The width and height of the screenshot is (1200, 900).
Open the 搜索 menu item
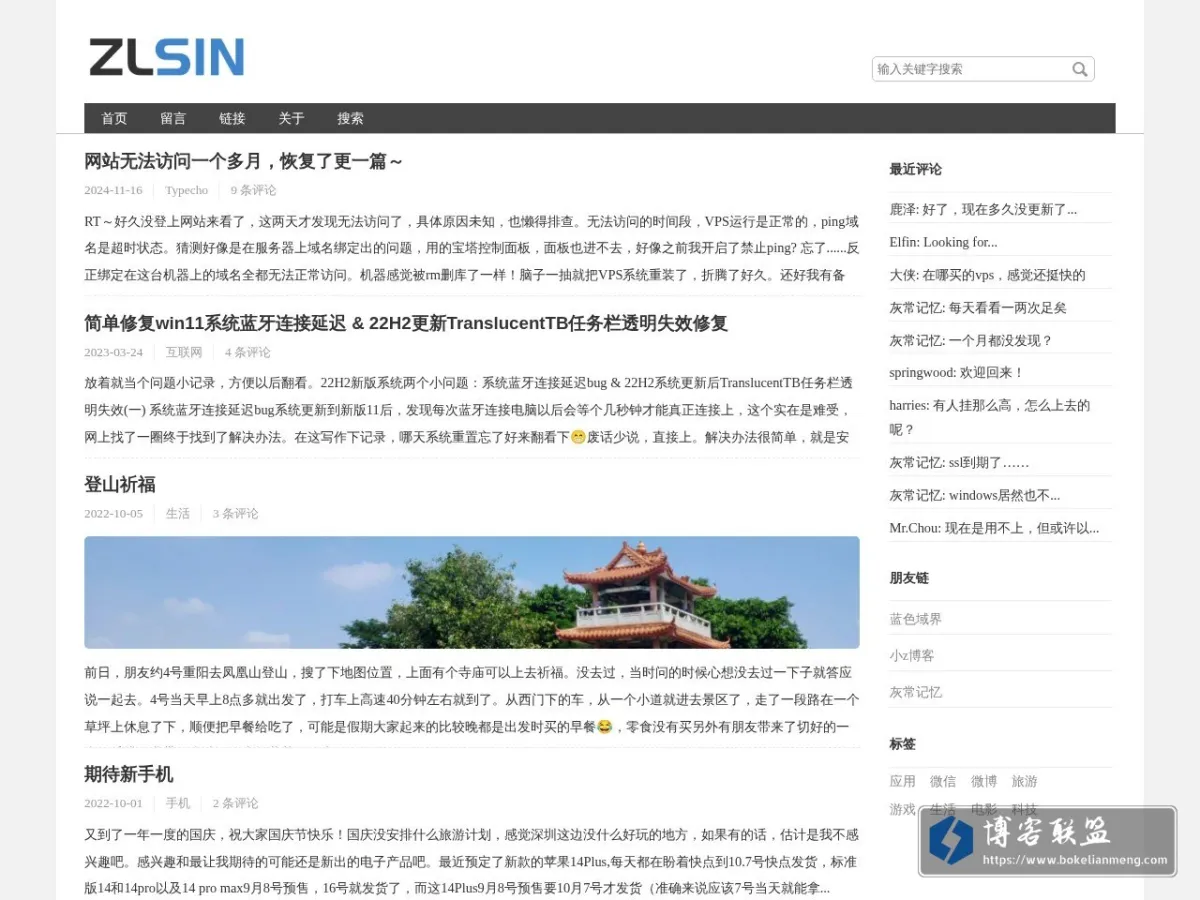pos(350,118)
